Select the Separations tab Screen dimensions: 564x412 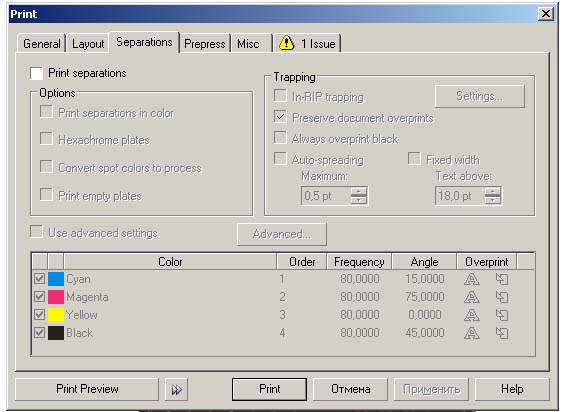point(144,42)
